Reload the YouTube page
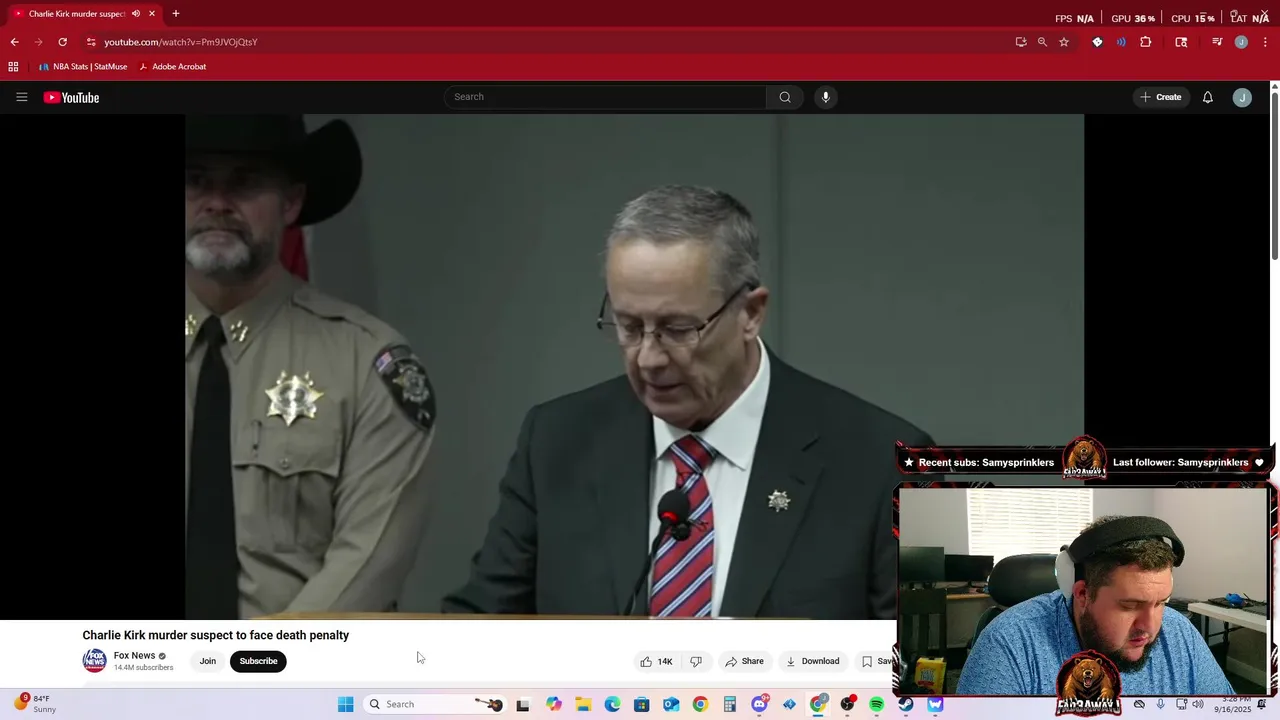The width and height of the screenshot is (1280, 720). tap(62, 42)
